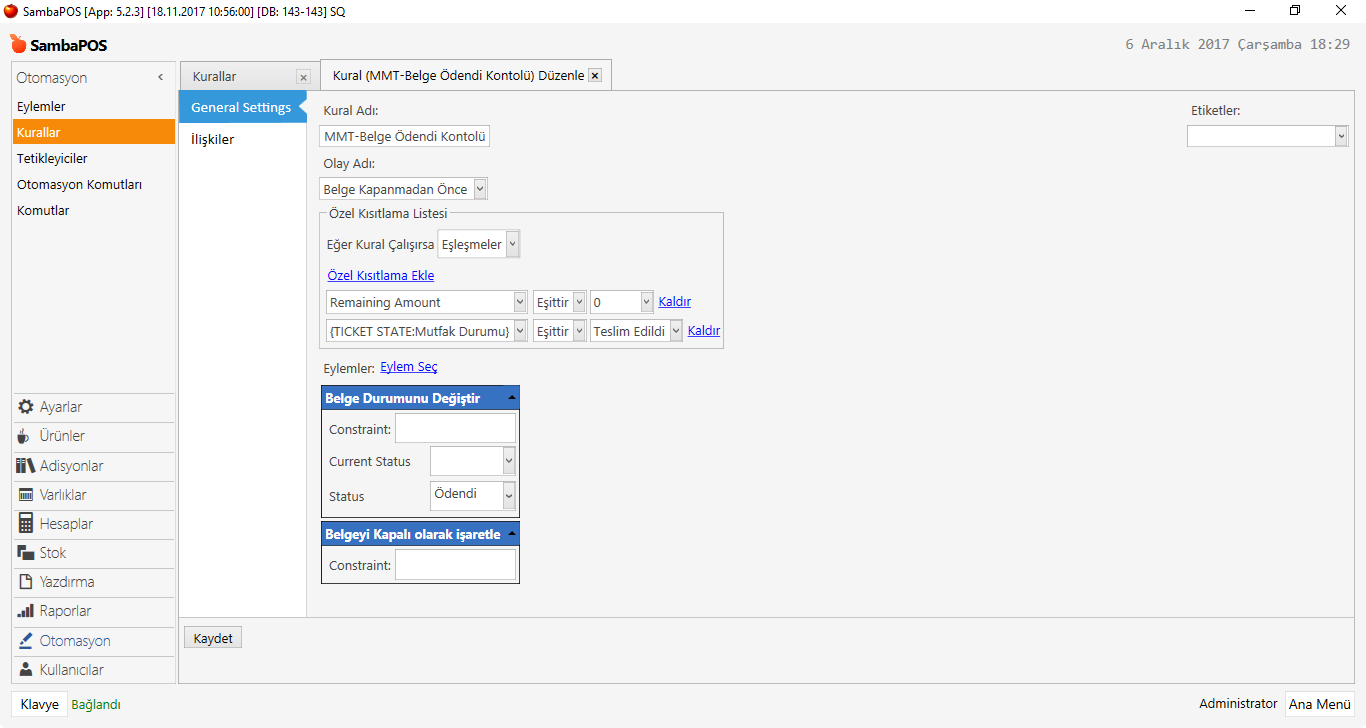Expand the Olay Adı dropdown
Screen dimensions: 1366x728
pyautogui.click(x=480, y=189)
